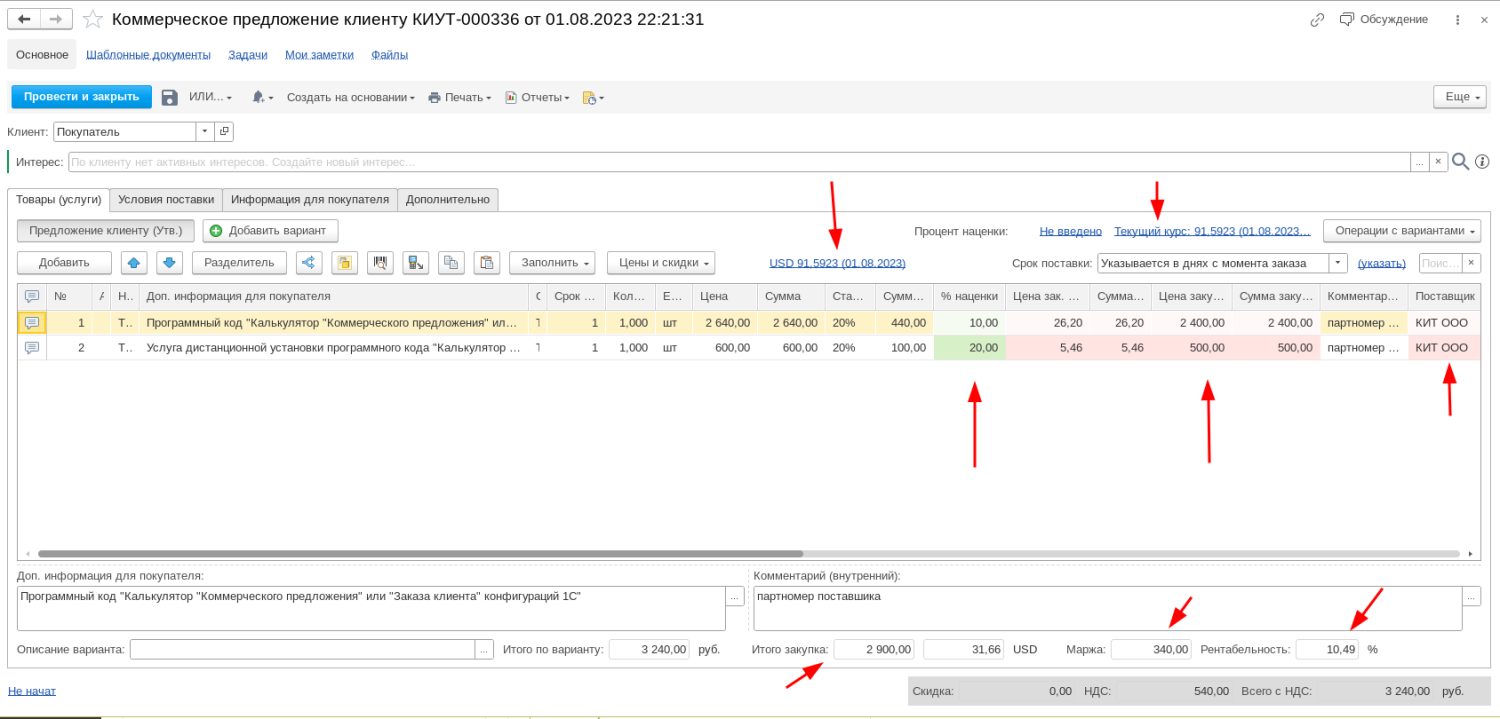Click the copy rows icon
1500x719 pixels.
tap(452, 262)
